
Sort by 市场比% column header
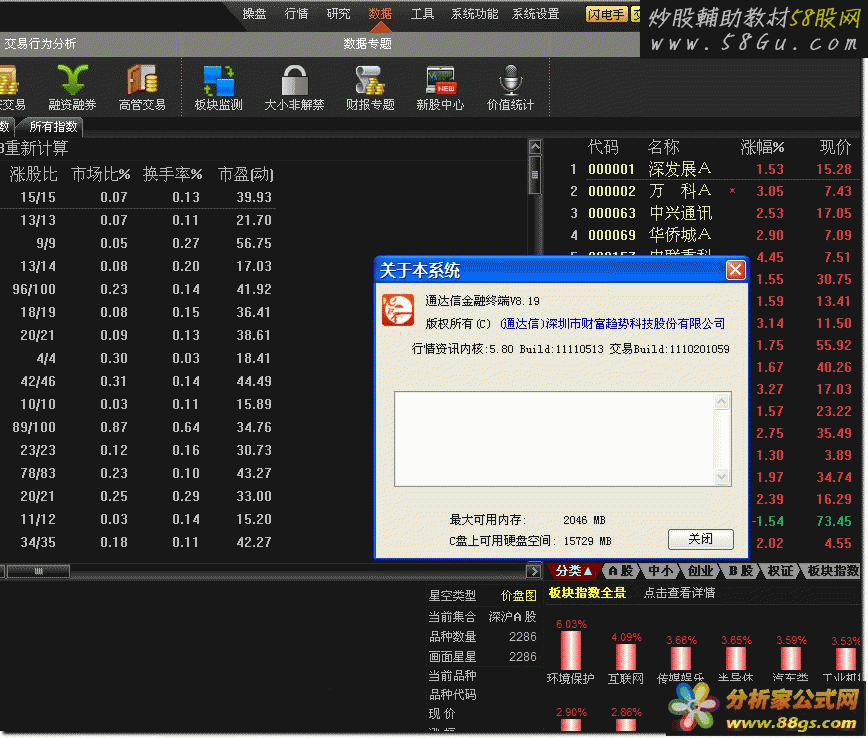pyautogui.click(x=101, y=174)
